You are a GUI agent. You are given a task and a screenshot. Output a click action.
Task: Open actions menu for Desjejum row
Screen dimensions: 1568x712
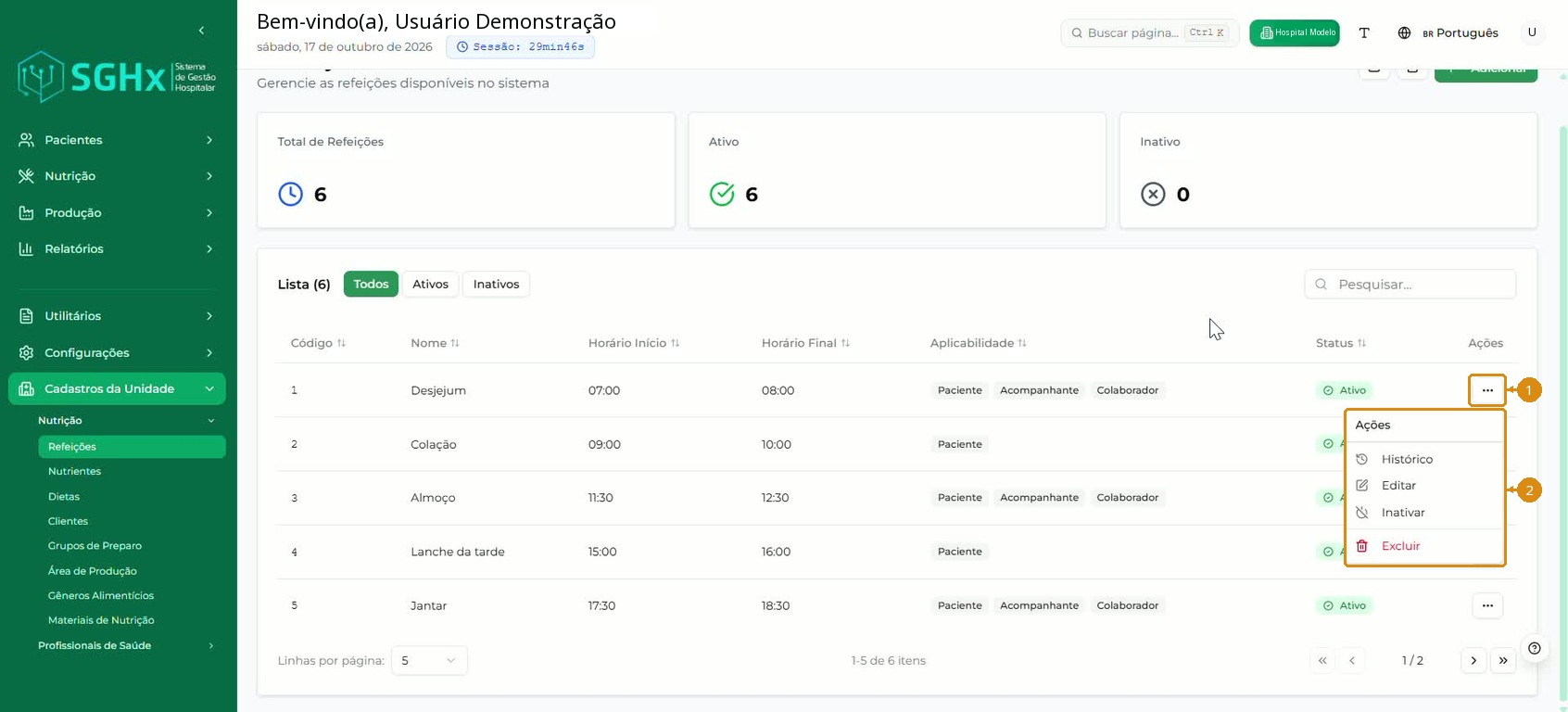tap(1487, 390)
